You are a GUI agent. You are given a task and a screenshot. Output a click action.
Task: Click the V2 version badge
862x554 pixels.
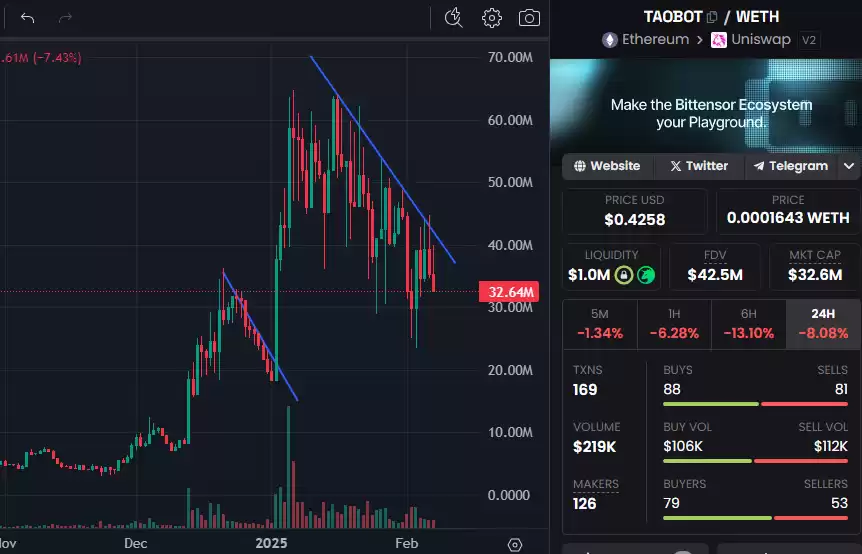(809, 40)
